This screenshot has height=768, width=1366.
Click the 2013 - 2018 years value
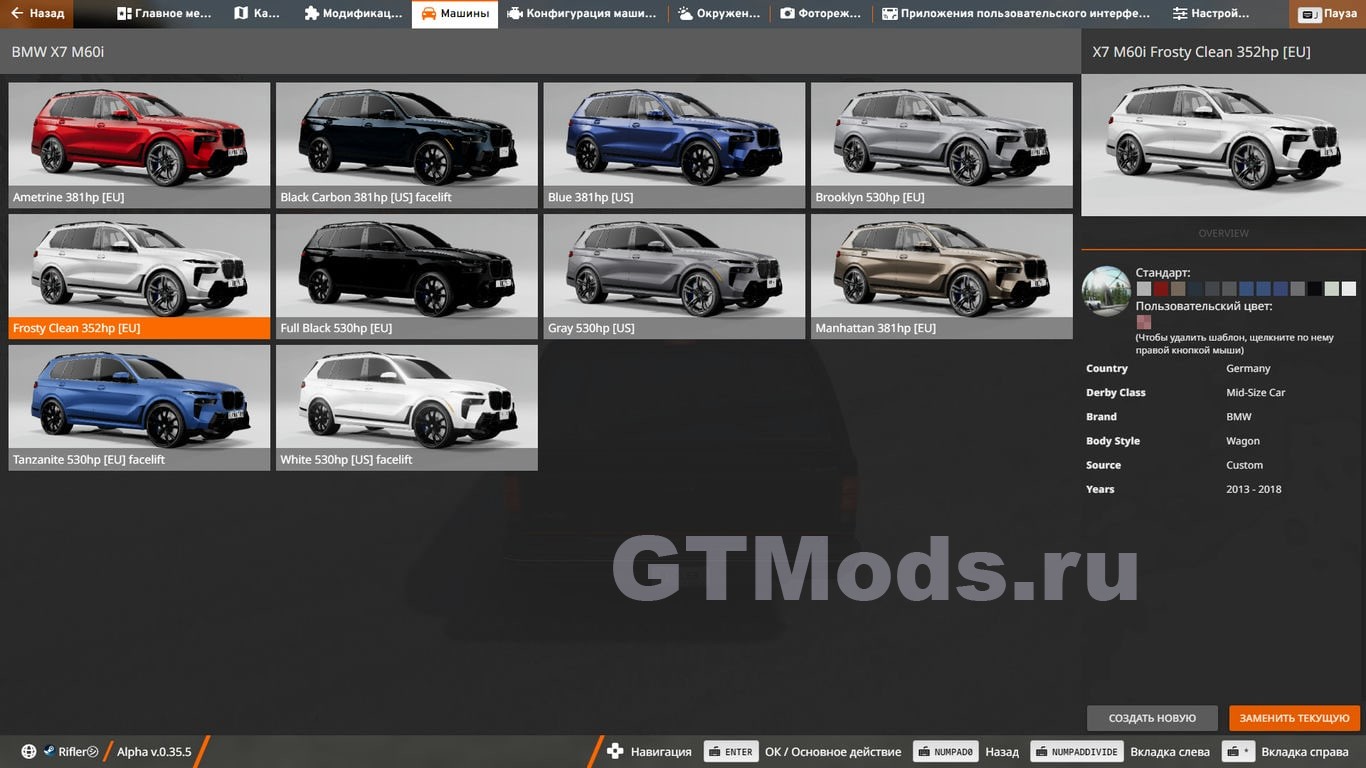coord(1254,489)
